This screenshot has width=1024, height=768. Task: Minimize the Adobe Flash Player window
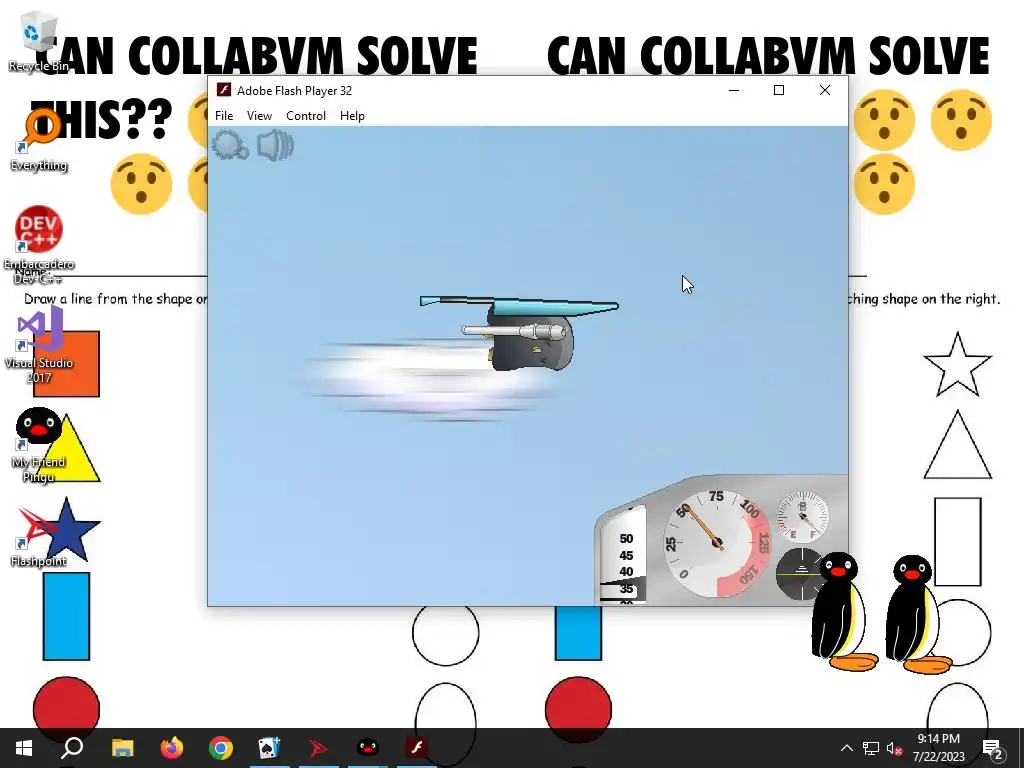point(734,90)
